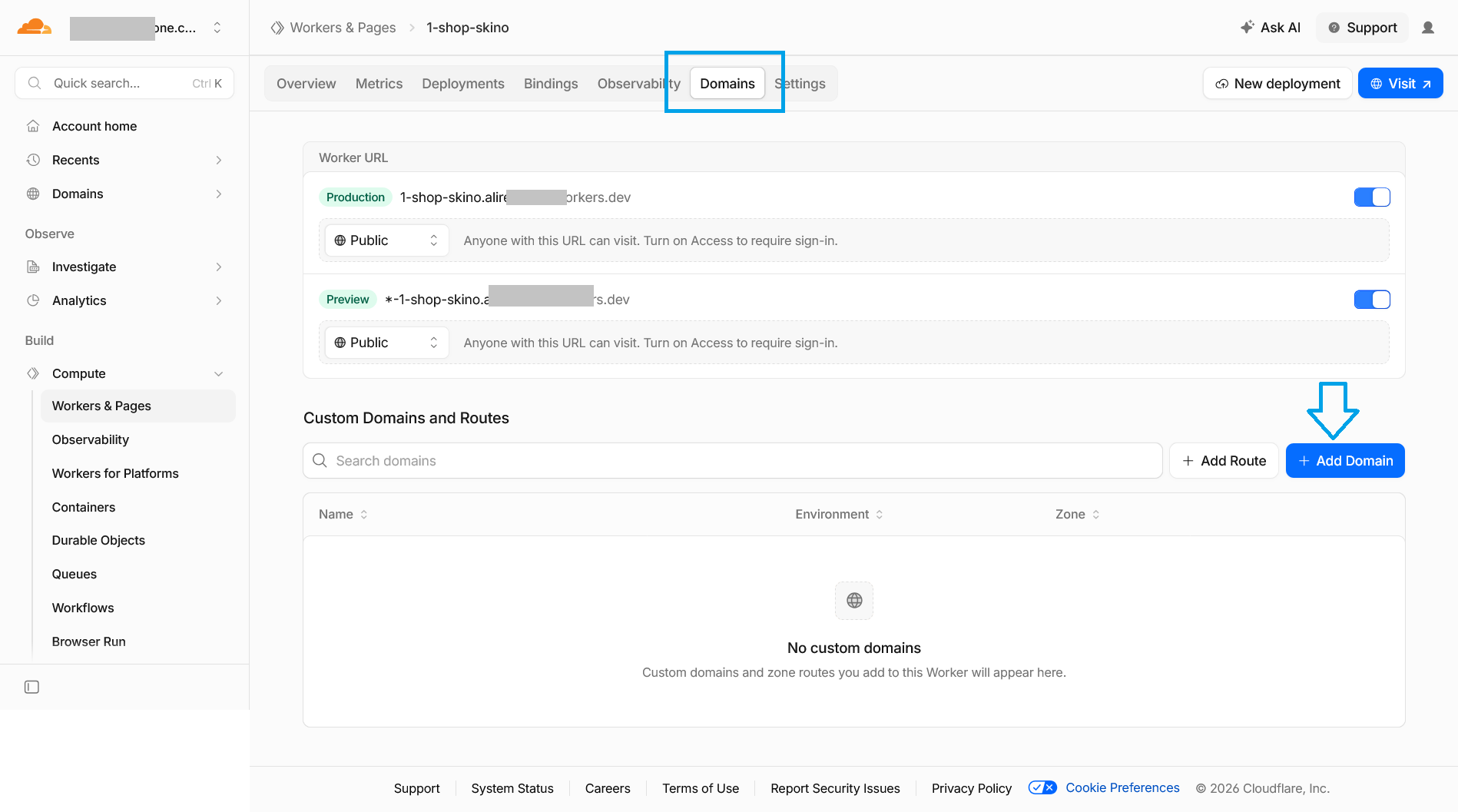This screenshot has width=1458, height=812.
Task: Click the Recents clock icon
Action: pos(33,160)
